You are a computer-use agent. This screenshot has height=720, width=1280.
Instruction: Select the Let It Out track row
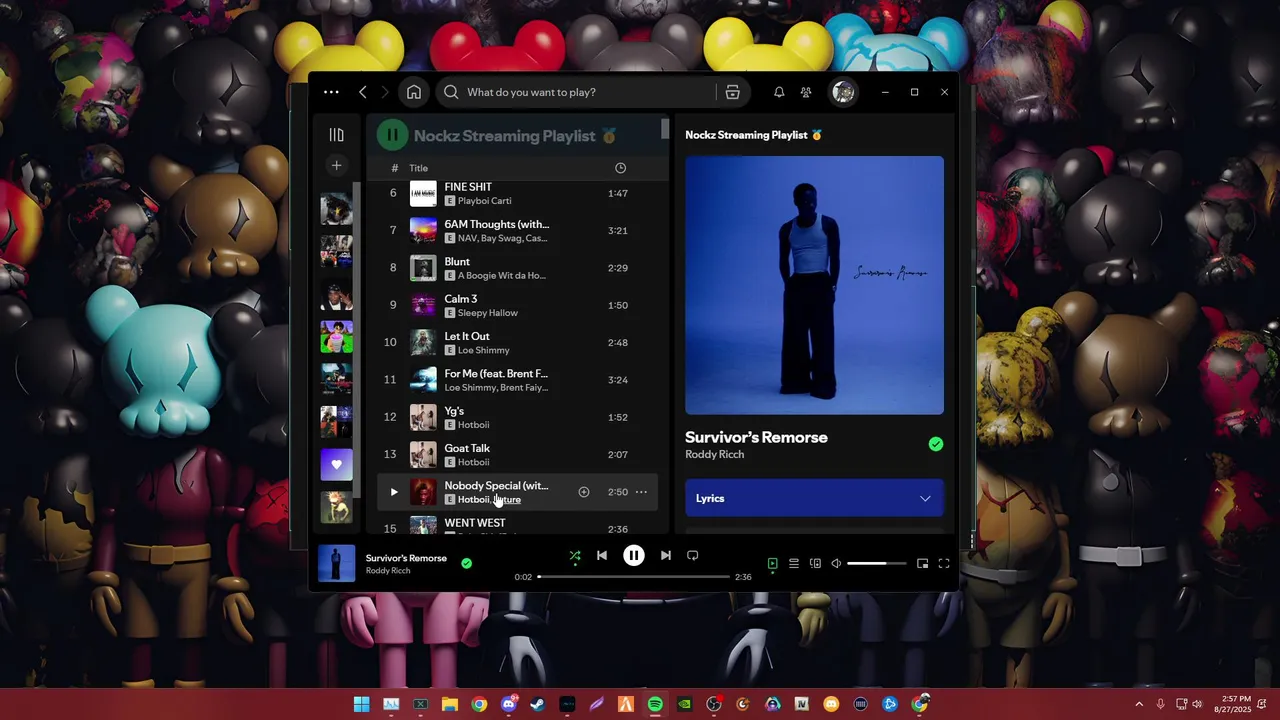tap(518, 343)
